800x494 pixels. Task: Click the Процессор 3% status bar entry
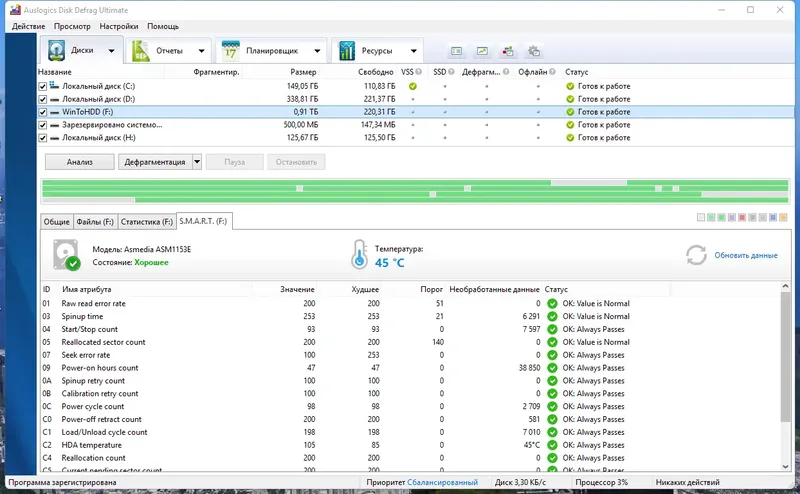coord(602,482)
